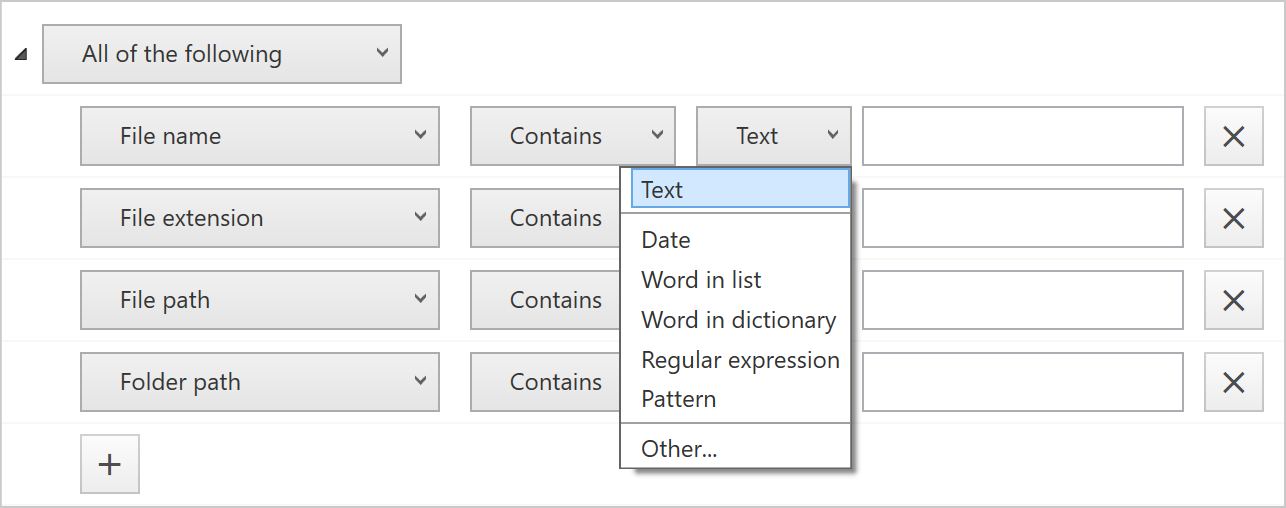Open Contains operator dropdown in File name row
The image size is (1286, 508).
coord(573,136)
